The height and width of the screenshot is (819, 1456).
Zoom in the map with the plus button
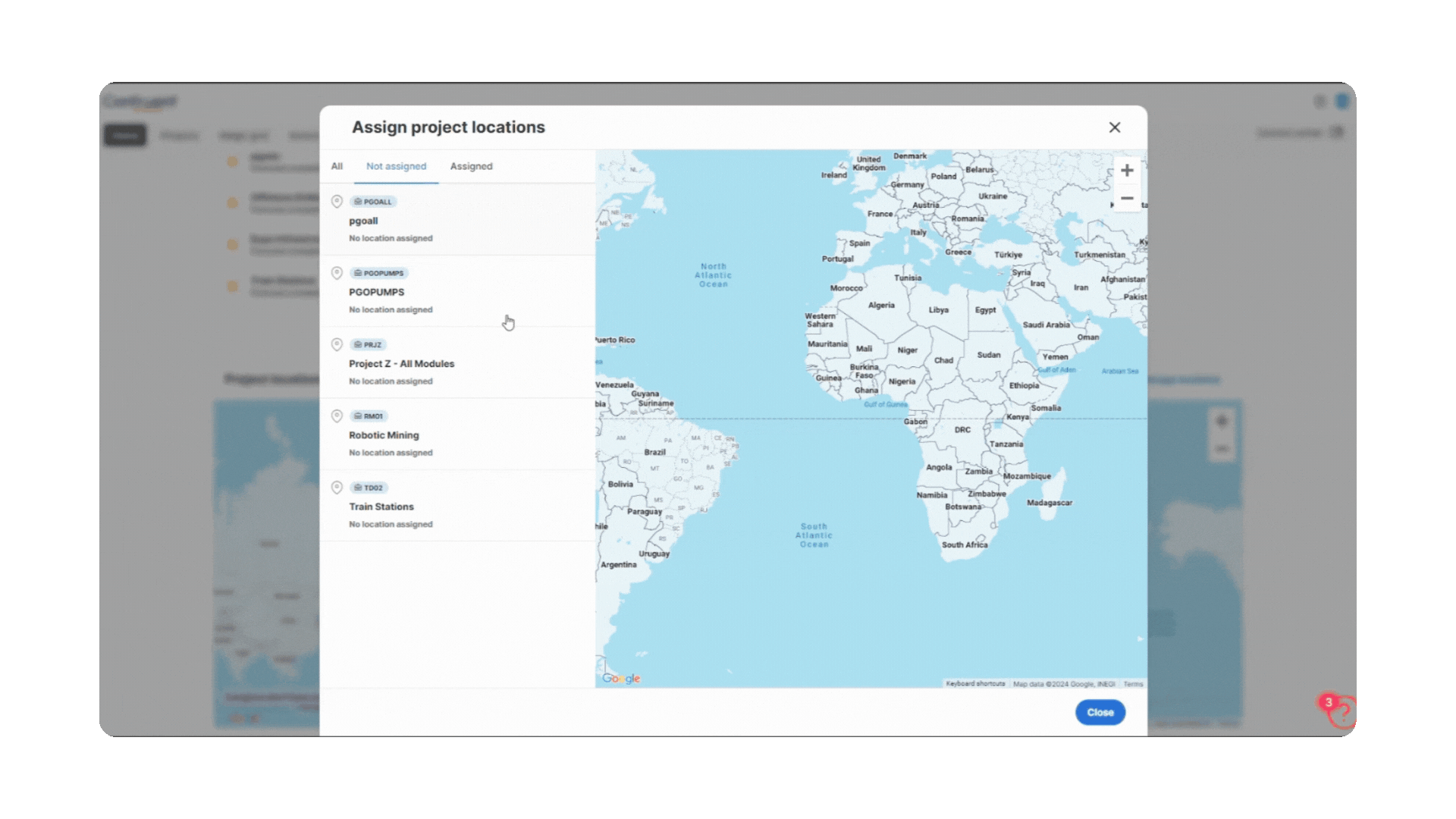tap(1127, 171)
